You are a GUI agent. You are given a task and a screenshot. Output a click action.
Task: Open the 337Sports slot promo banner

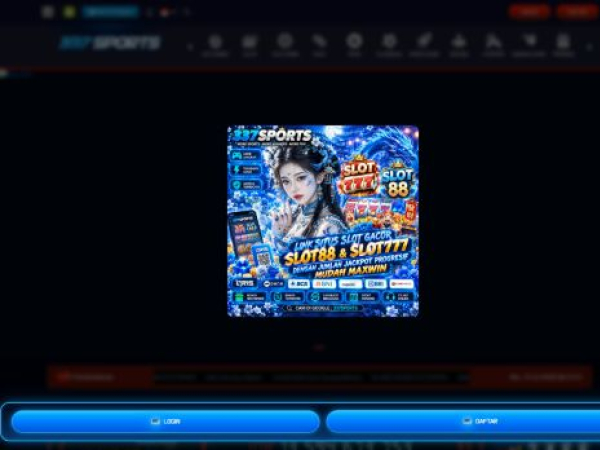(x=323, y=221)
